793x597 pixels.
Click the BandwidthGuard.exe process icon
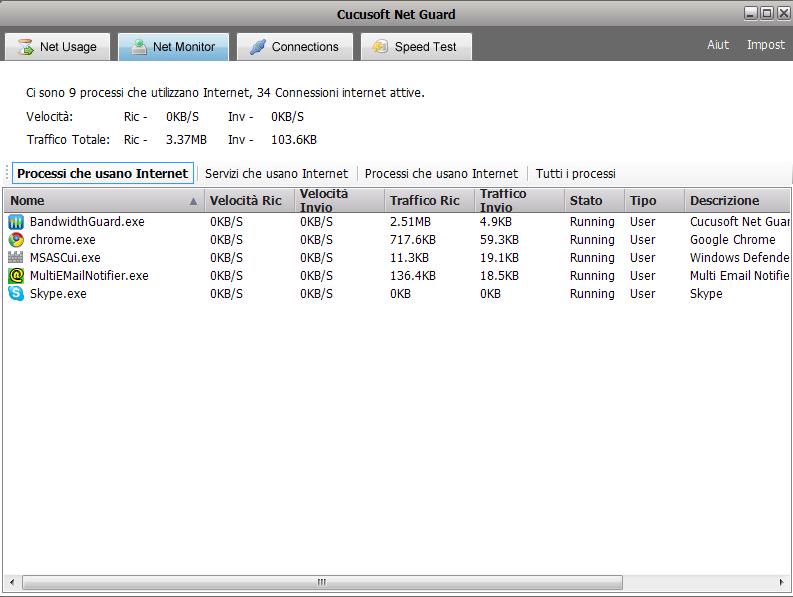(x=16, y=222)
